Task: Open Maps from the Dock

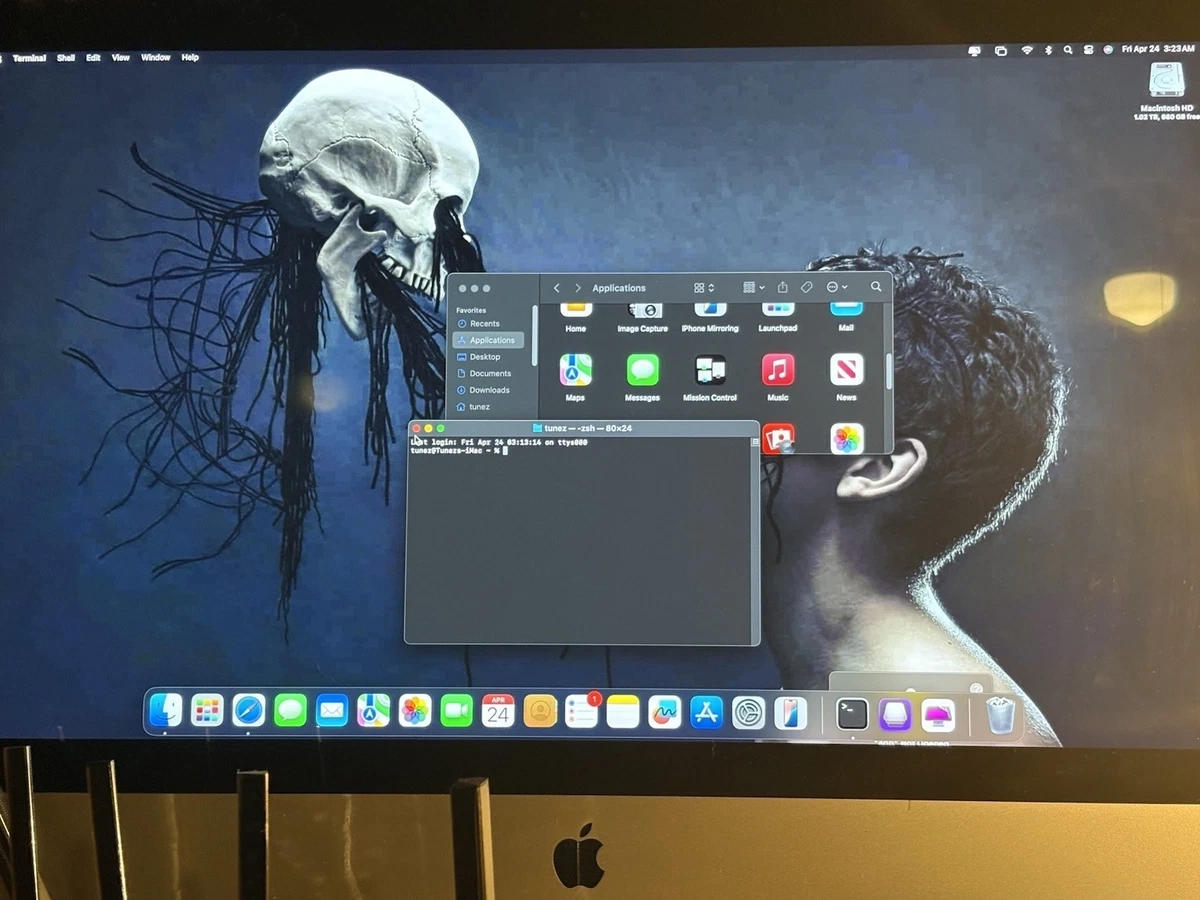Action: coord(373,711)
